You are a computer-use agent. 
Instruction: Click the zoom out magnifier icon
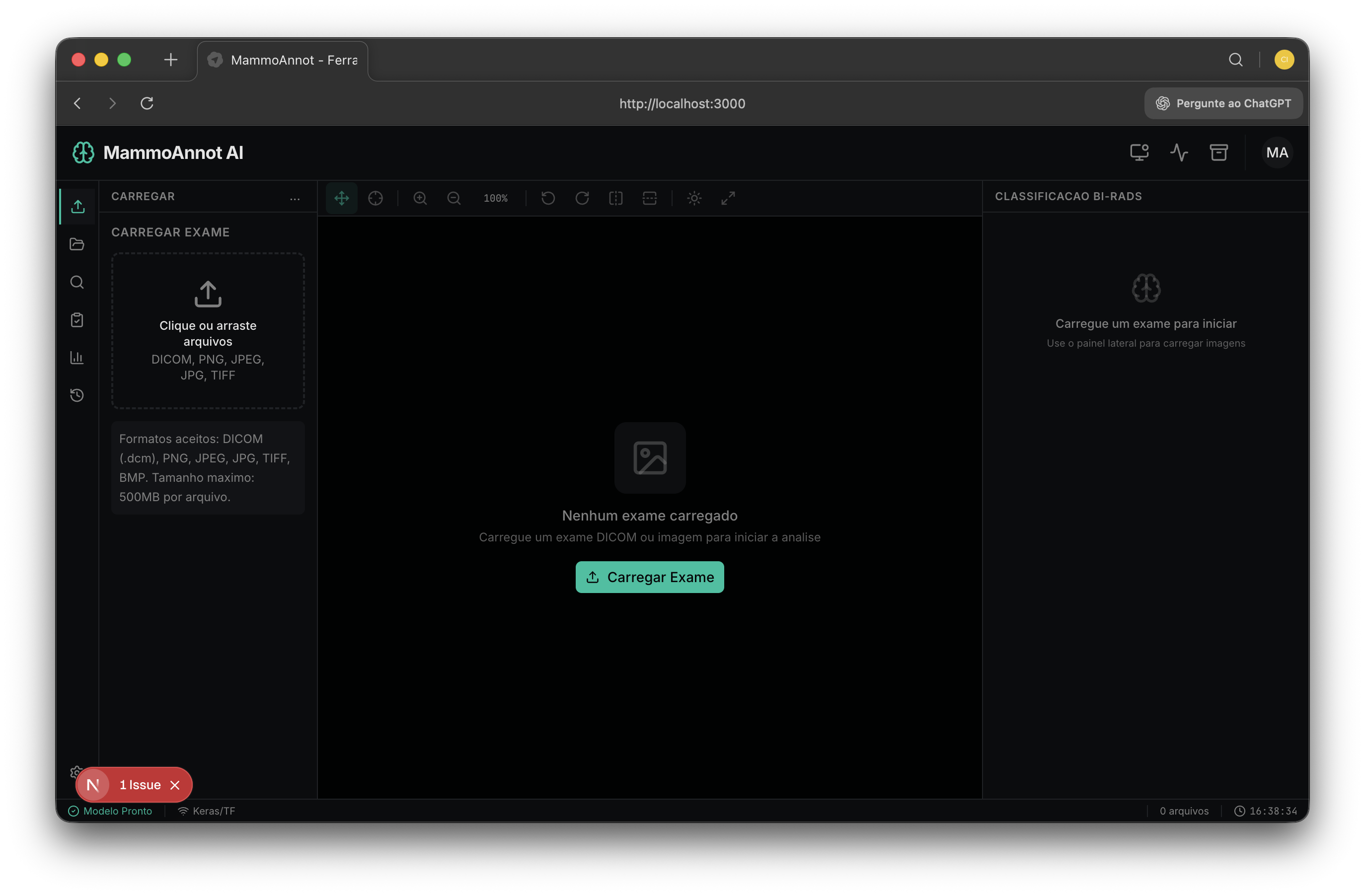pyautogui.click(x=454, y=198)
